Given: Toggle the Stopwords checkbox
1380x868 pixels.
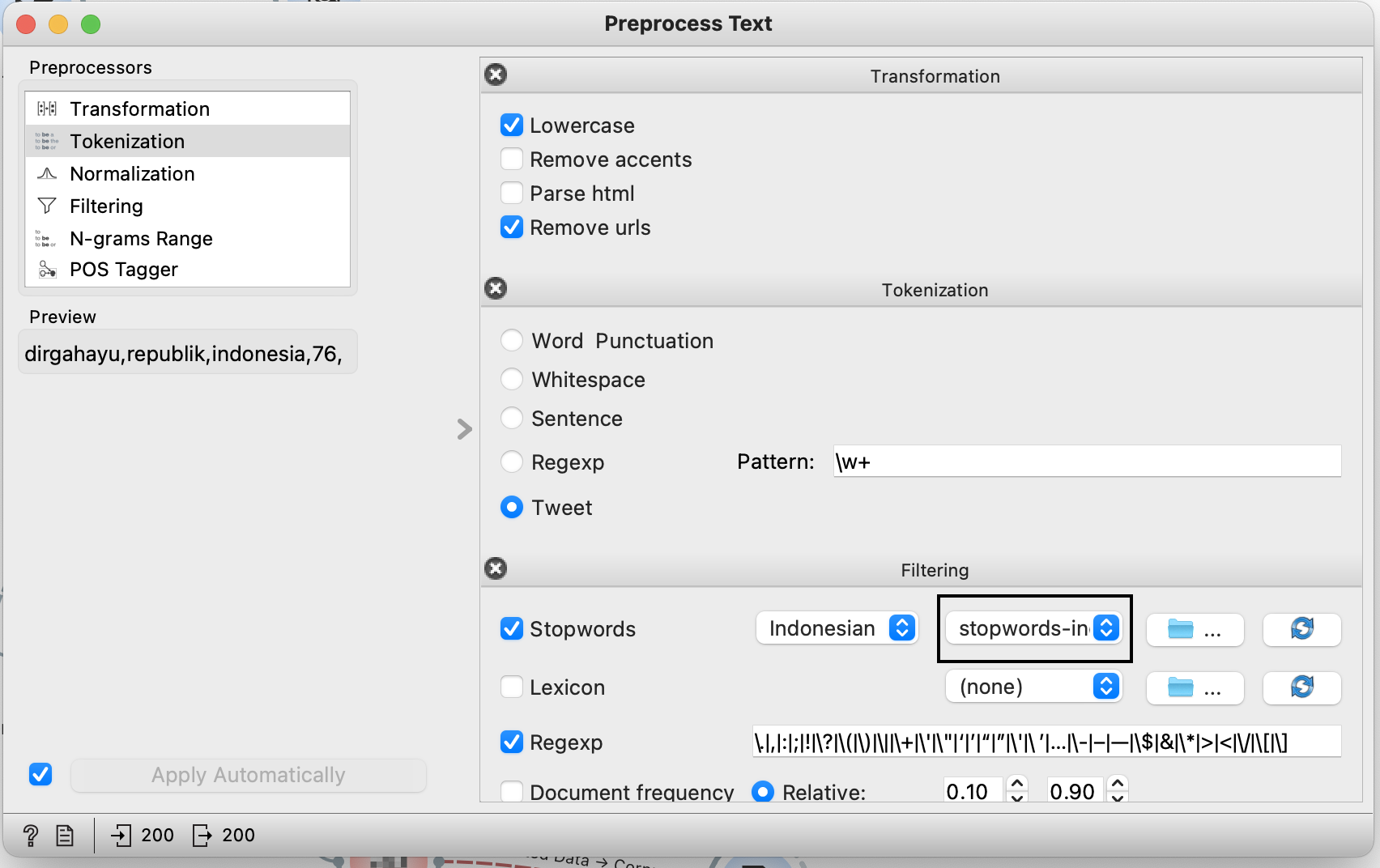Looking at the screenshot, I should pyautogui.click(x=512, y=628).
